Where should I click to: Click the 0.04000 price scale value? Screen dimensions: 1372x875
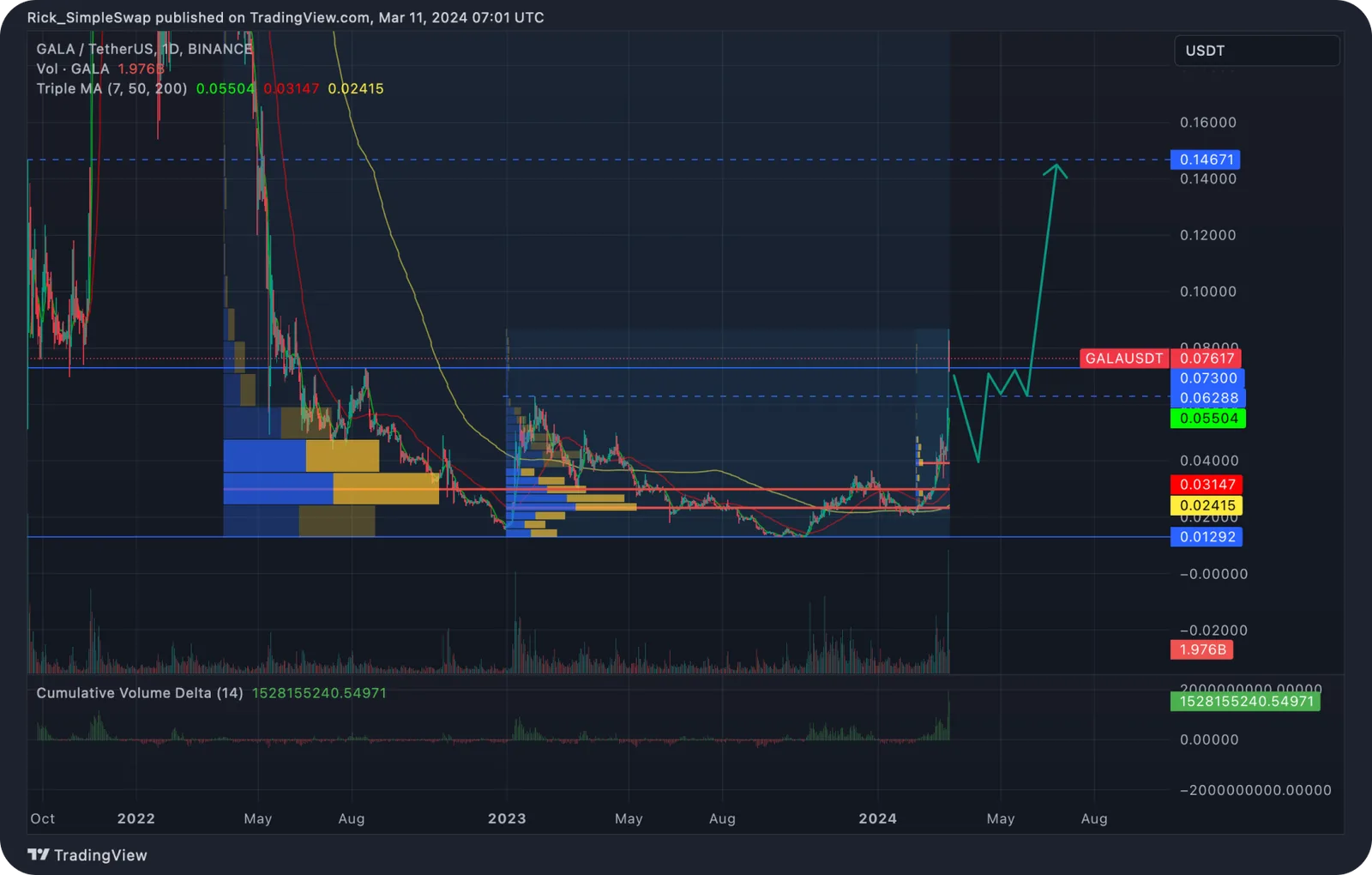click(x=1207, y=461)
